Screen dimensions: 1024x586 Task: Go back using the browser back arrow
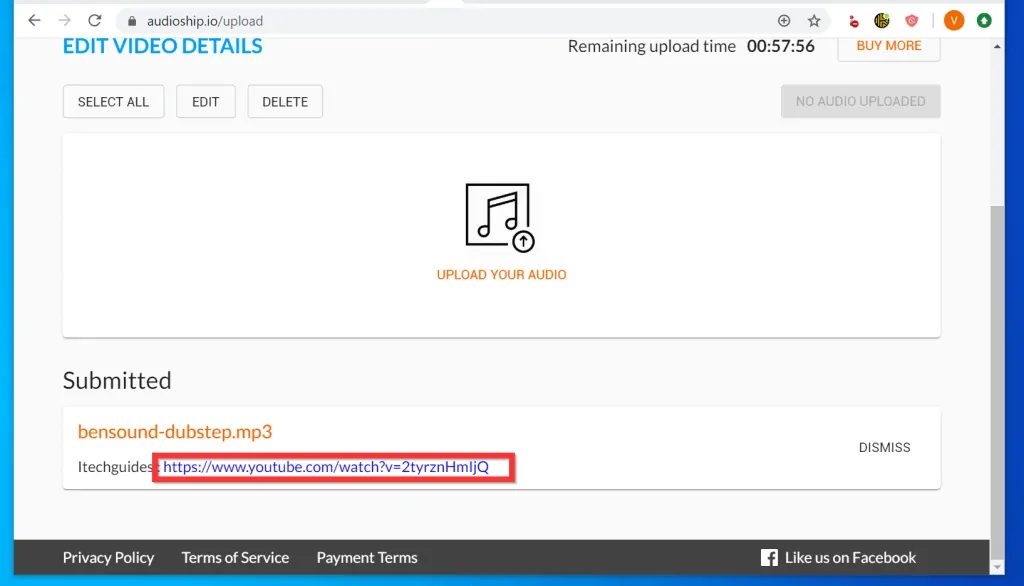35,21
